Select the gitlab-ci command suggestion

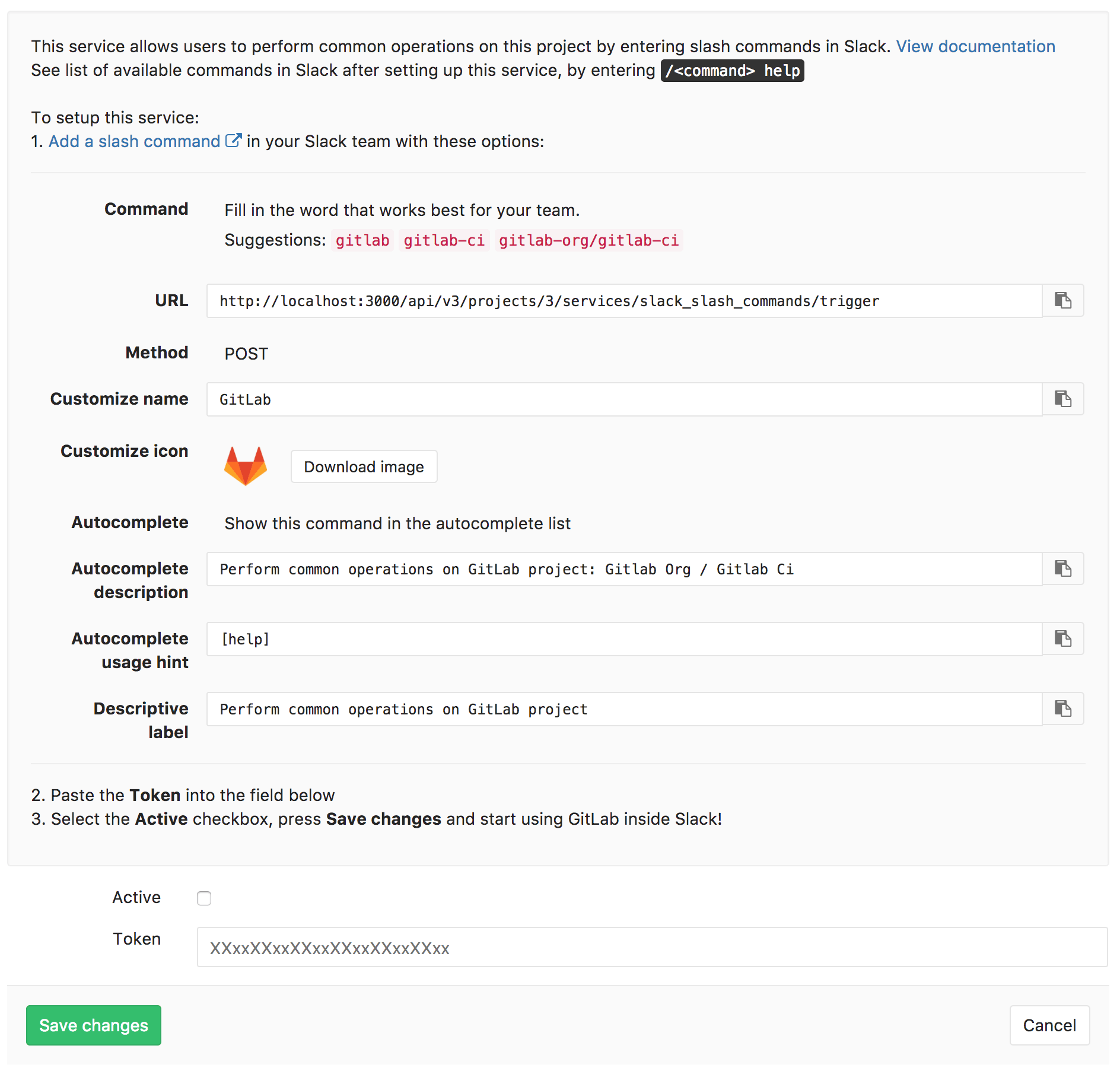[444, 240]
